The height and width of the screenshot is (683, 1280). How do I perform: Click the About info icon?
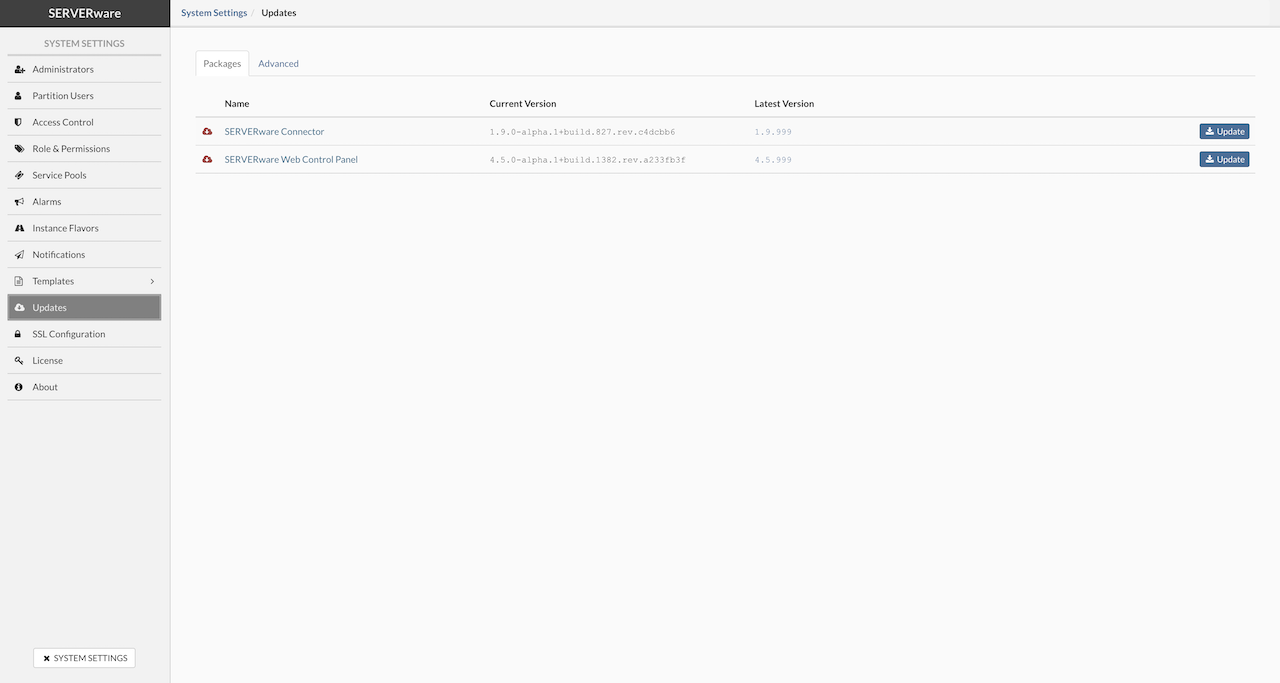pos(19,387)
